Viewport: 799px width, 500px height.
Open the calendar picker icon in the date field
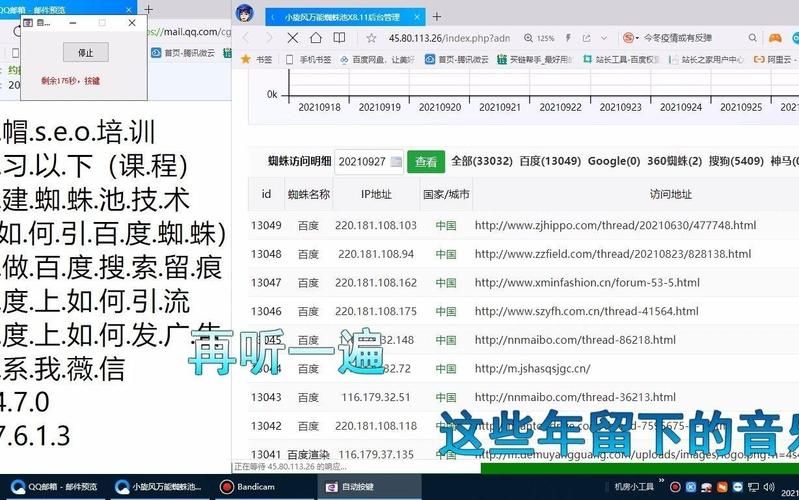pos(395,162)
